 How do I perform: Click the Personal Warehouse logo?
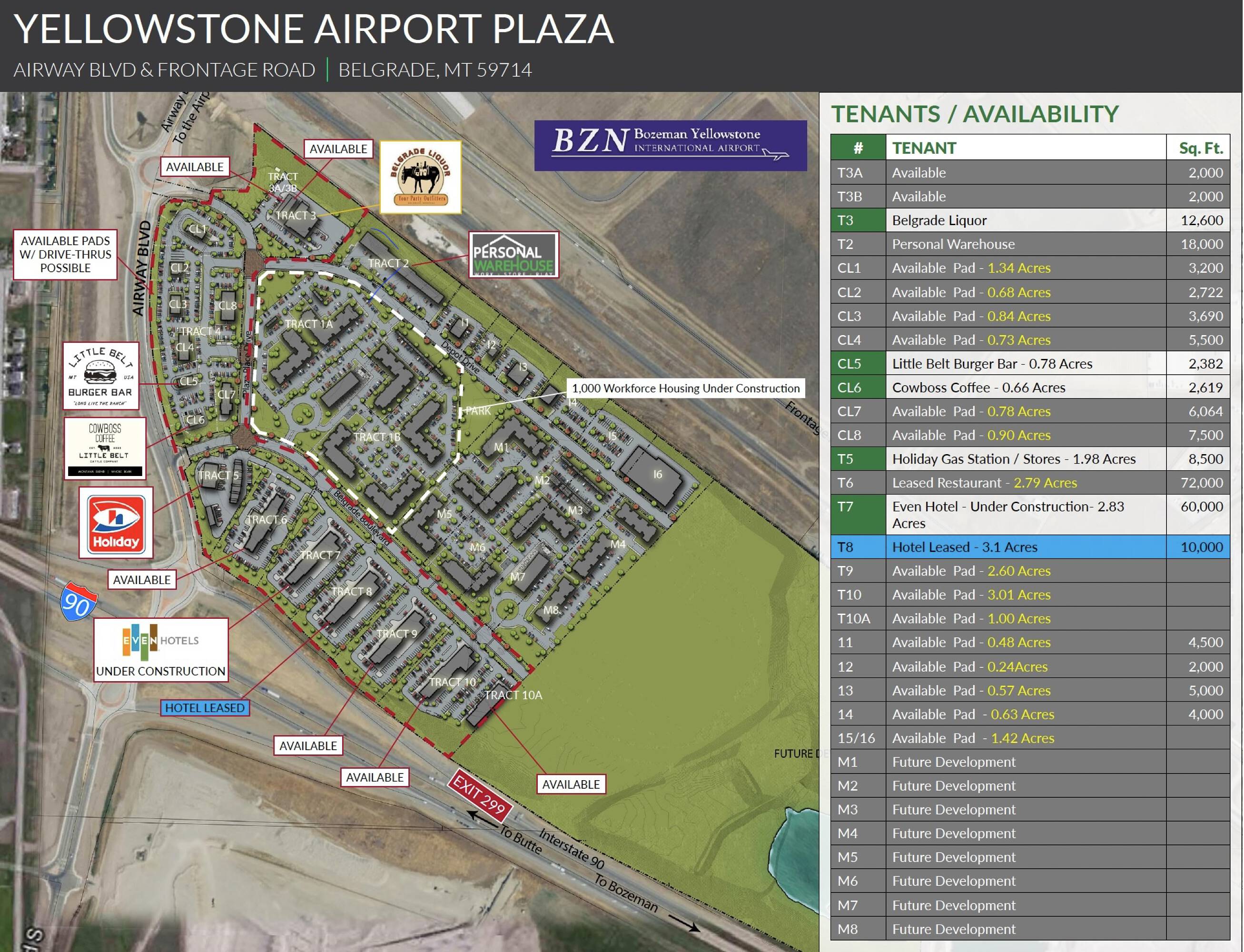(x=513, y=255)
